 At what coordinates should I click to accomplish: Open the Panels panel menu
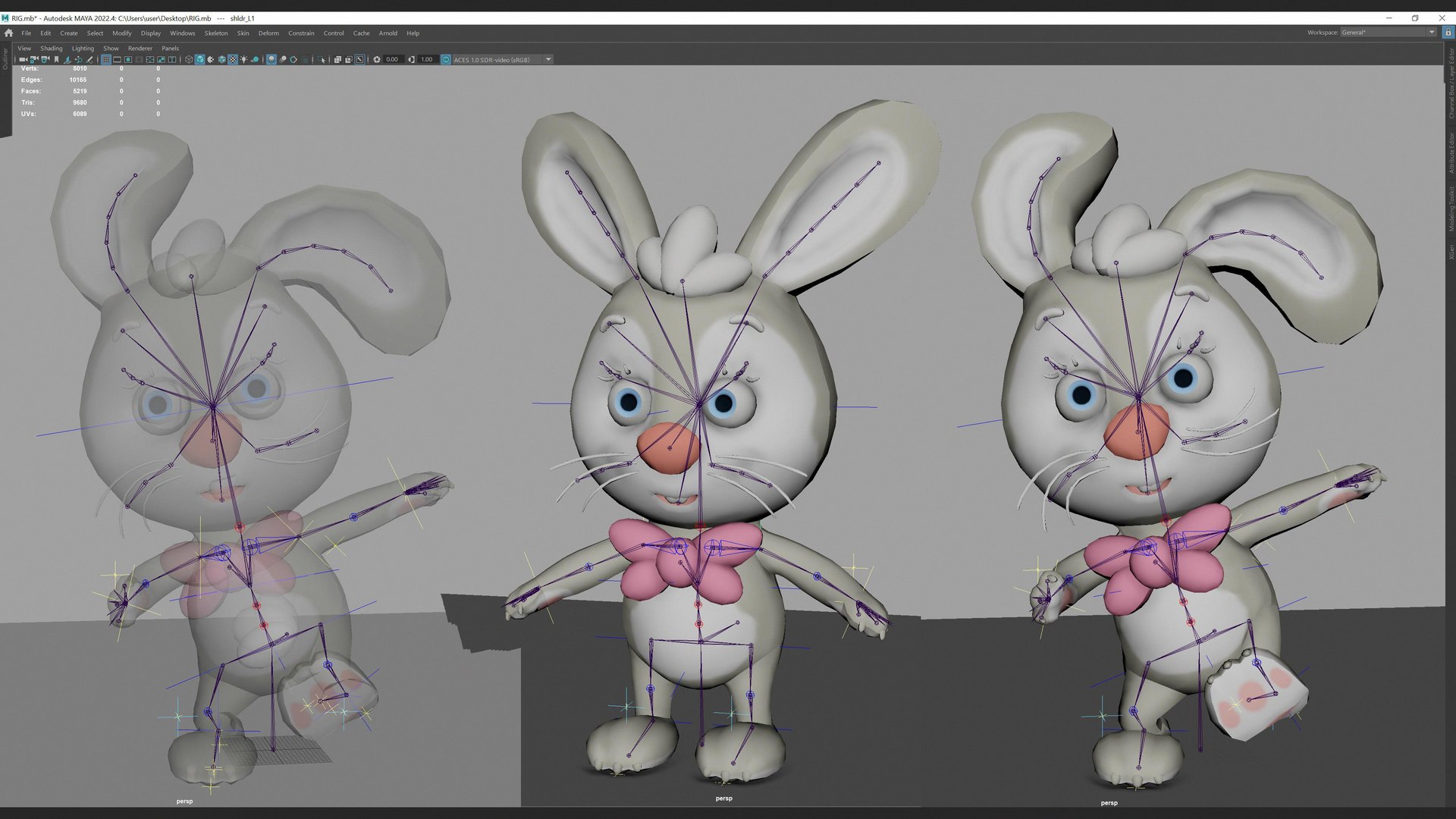tap(170, 49)
